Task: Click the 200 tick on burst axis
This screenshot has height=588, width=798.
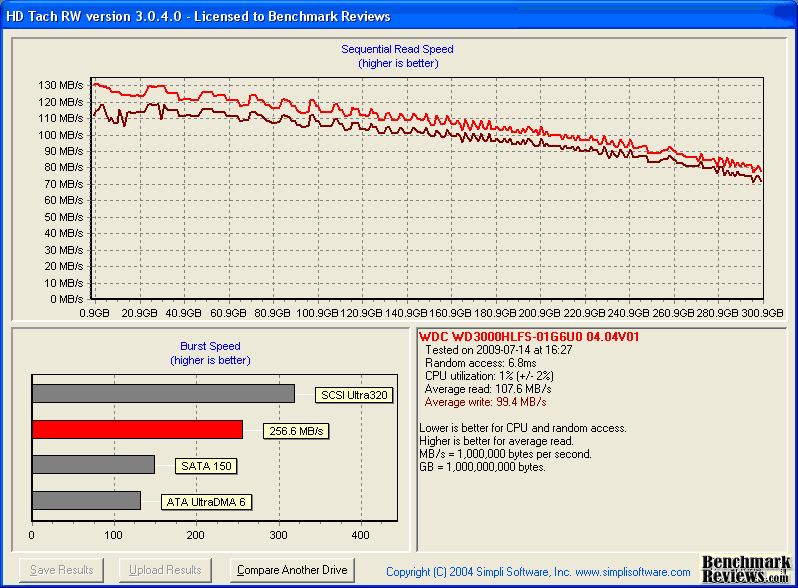Action: (196, 535)
